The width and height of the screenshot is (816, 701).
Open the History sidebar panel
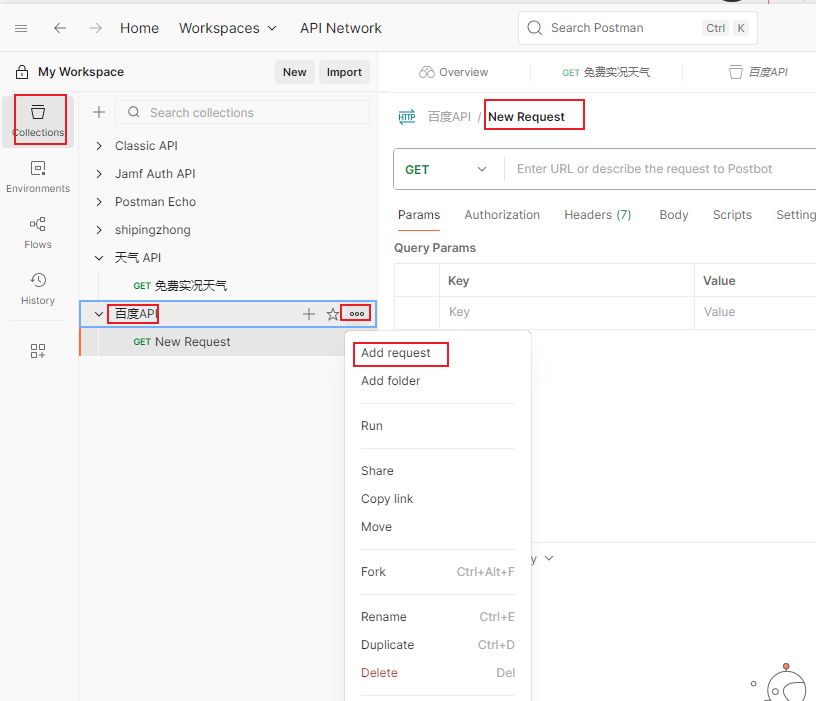pyautogui.click(x=38, y=288)
